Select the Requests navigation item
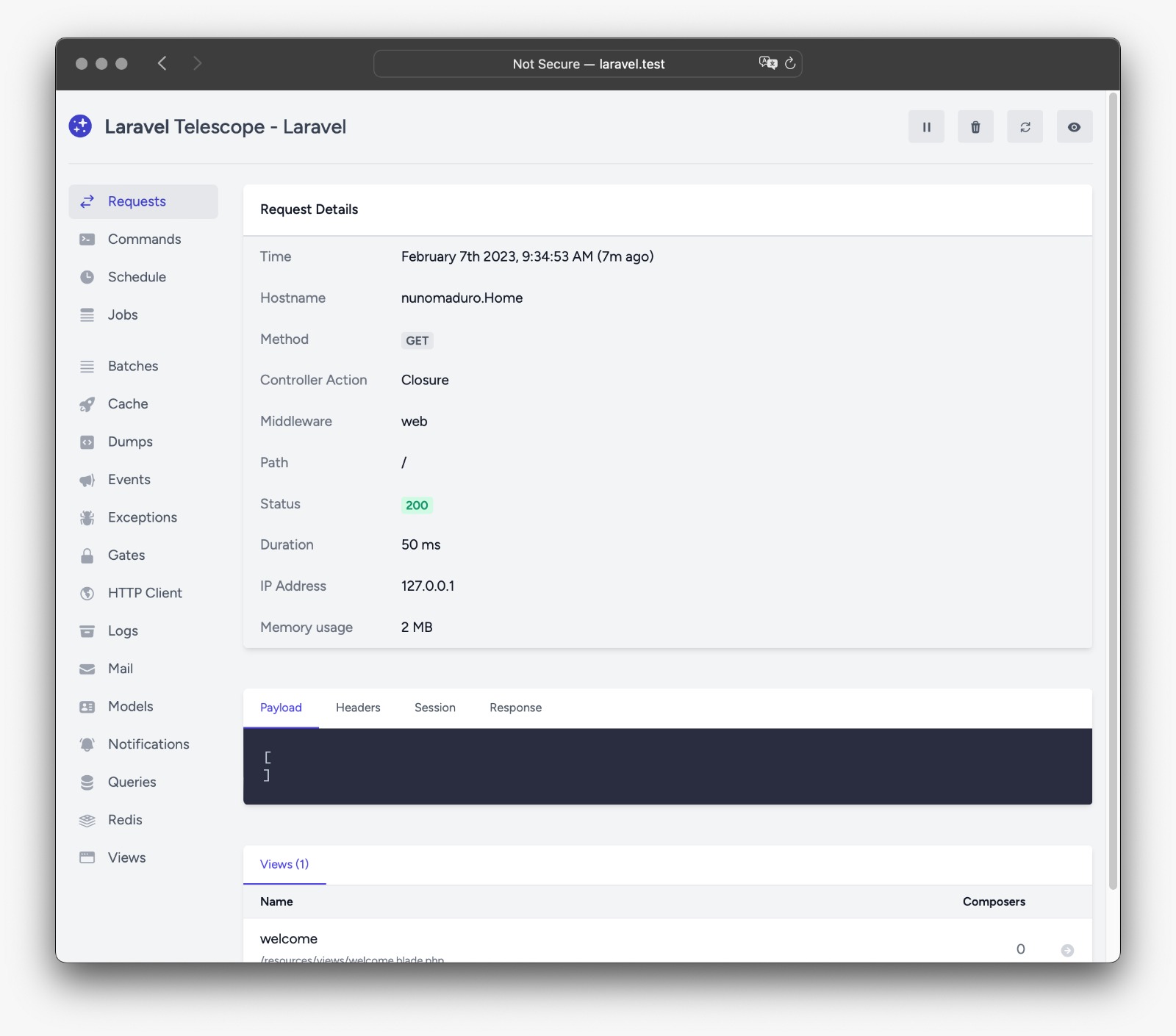This screenshot has width=1176, height=1036. coord(137,201)
